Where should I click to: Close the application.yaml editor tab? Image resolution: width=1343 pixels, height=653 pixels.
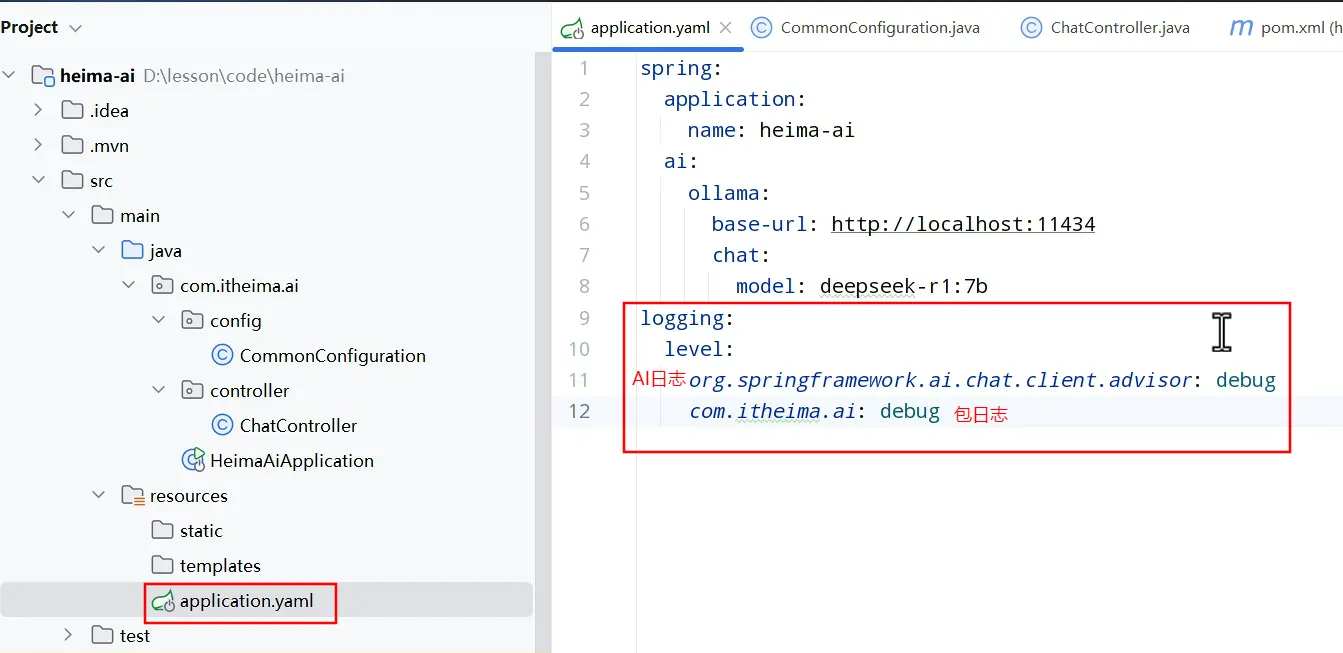point(726,28)
